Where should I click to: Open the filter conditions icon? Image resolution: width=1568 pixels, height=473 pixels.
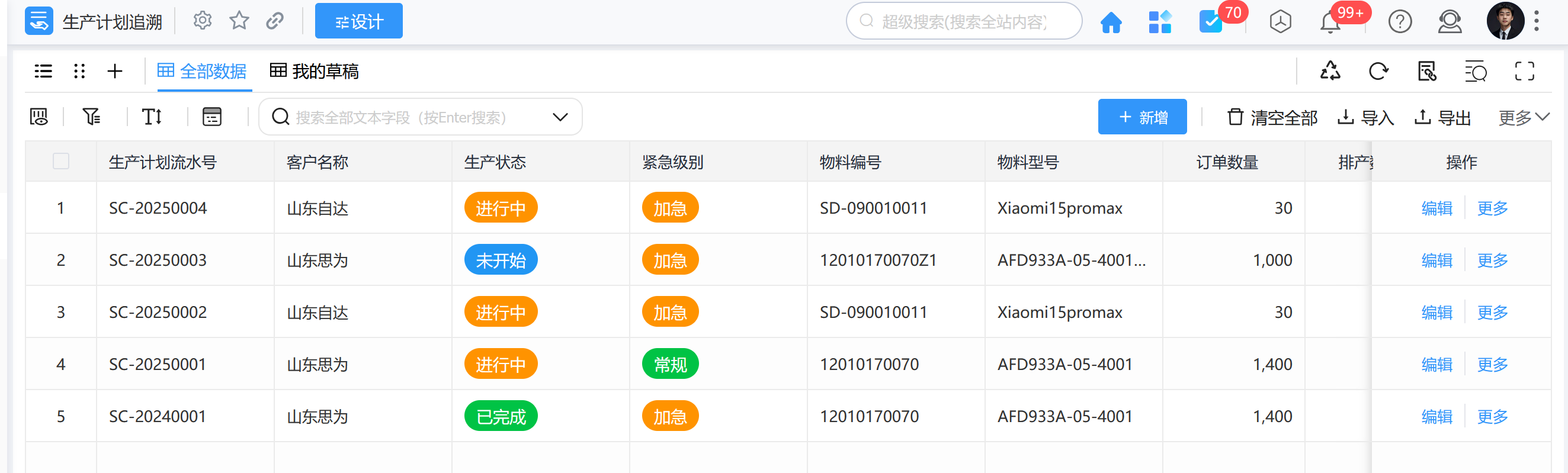91,117
